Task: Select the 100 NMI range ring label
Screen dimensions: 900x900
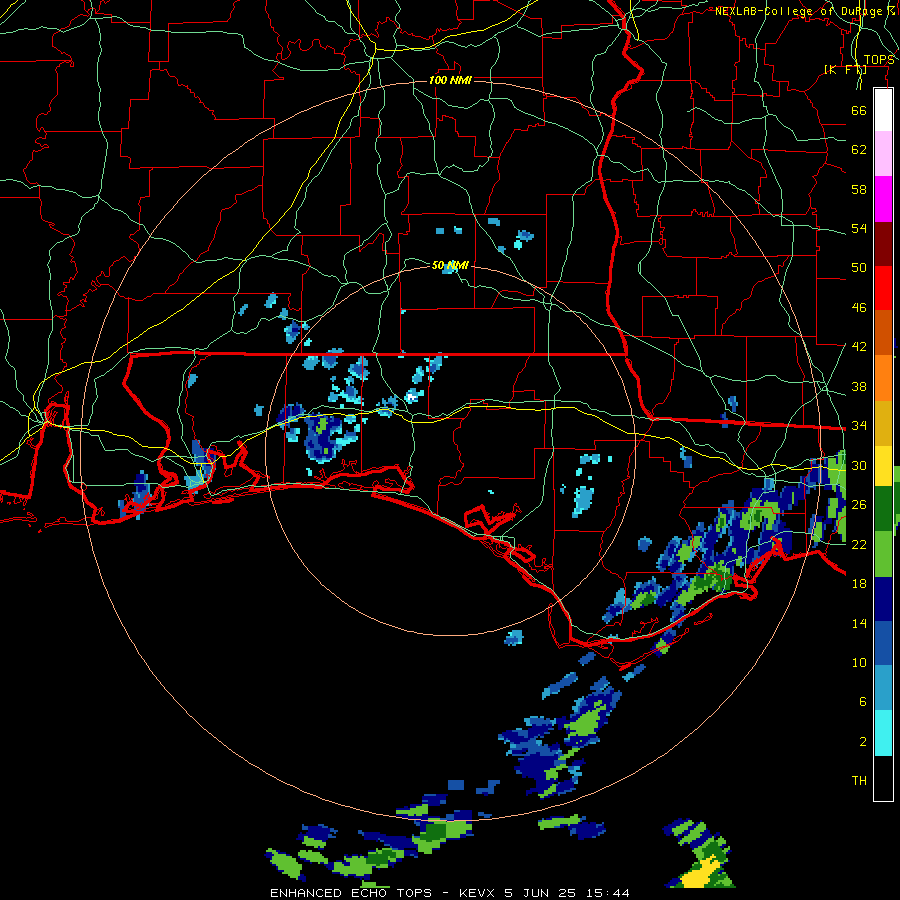Action: tap(450, 80)
